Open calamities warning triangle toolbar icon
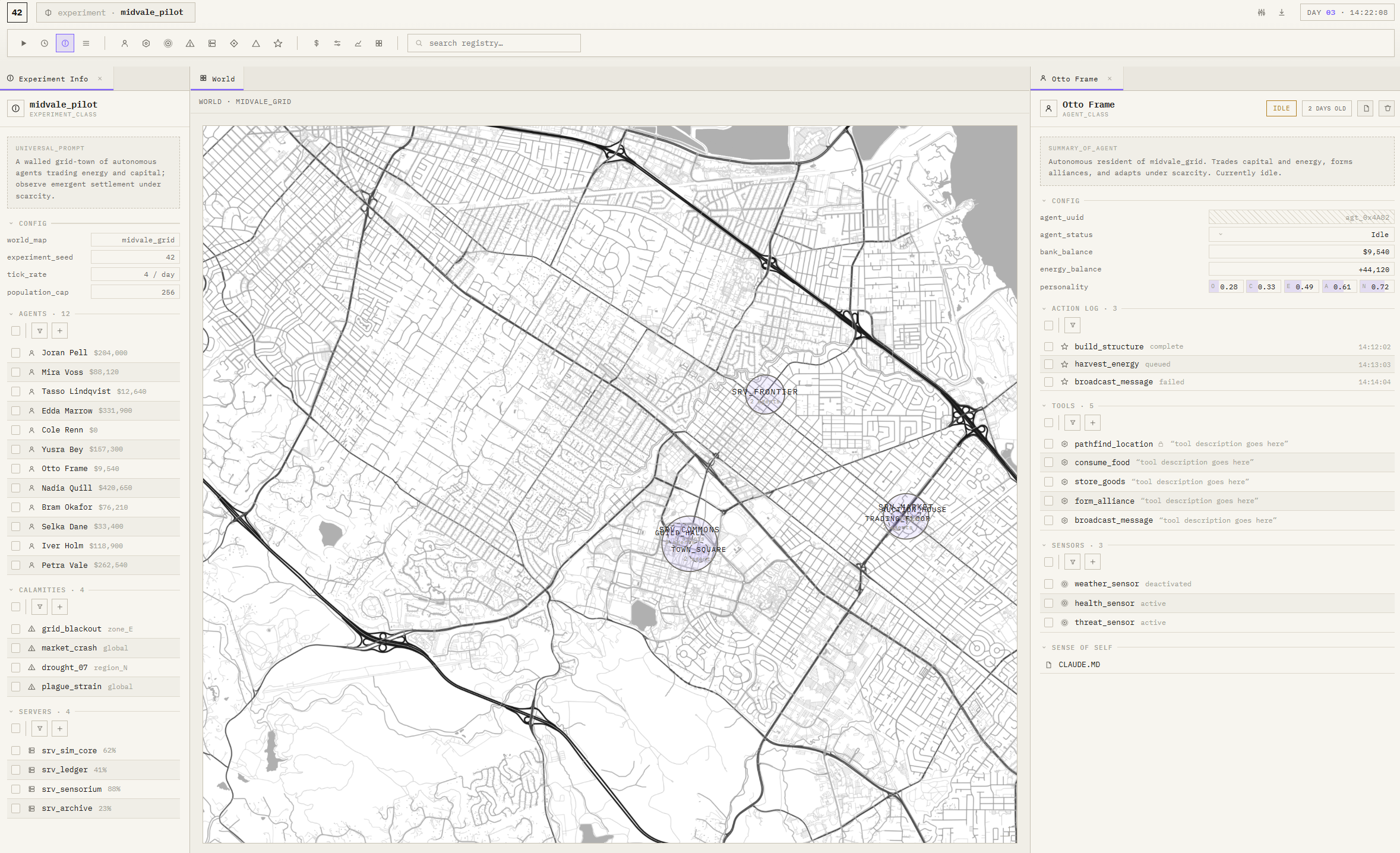Image resolution: width=1400 pixels, height=853 pixels. click(190, 43)
